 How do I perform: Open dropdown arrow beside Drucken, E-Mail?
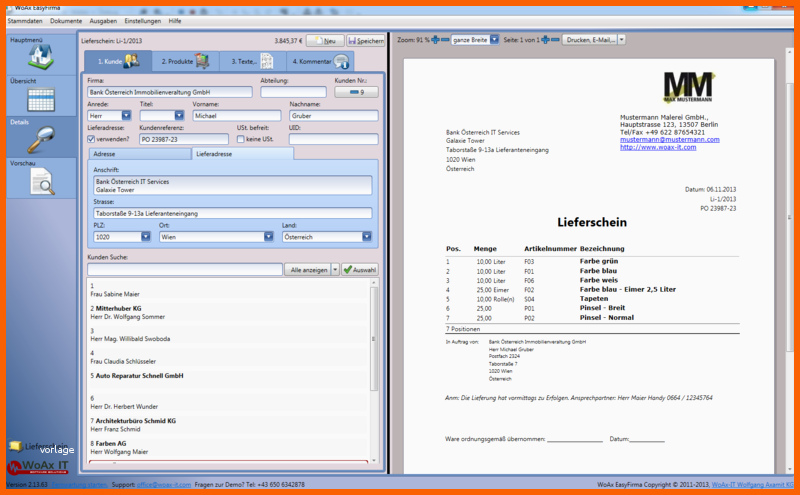pyautogui.click(x=621, y=40)
